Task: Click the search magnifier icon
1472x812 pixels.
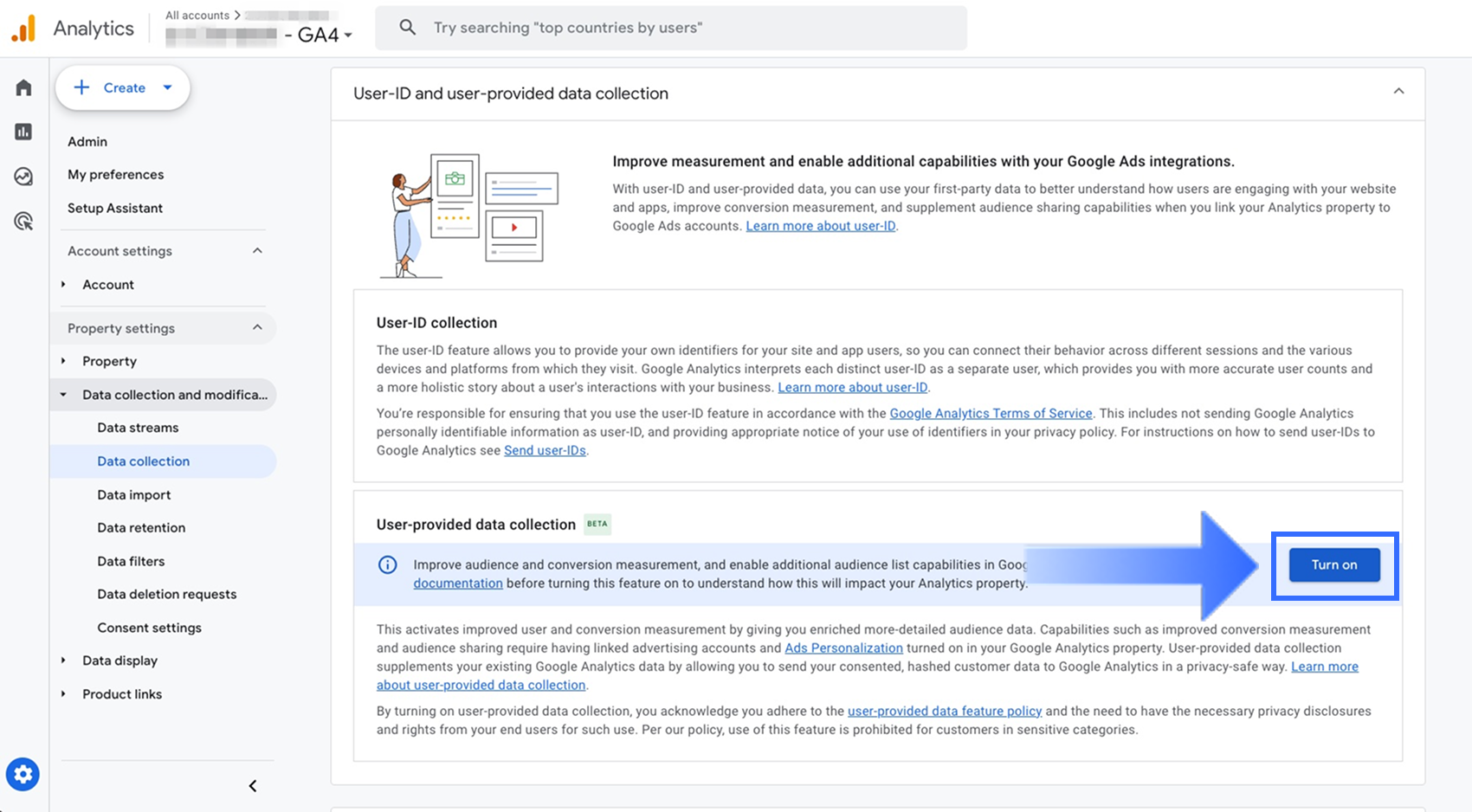Action: coord(407,28)
